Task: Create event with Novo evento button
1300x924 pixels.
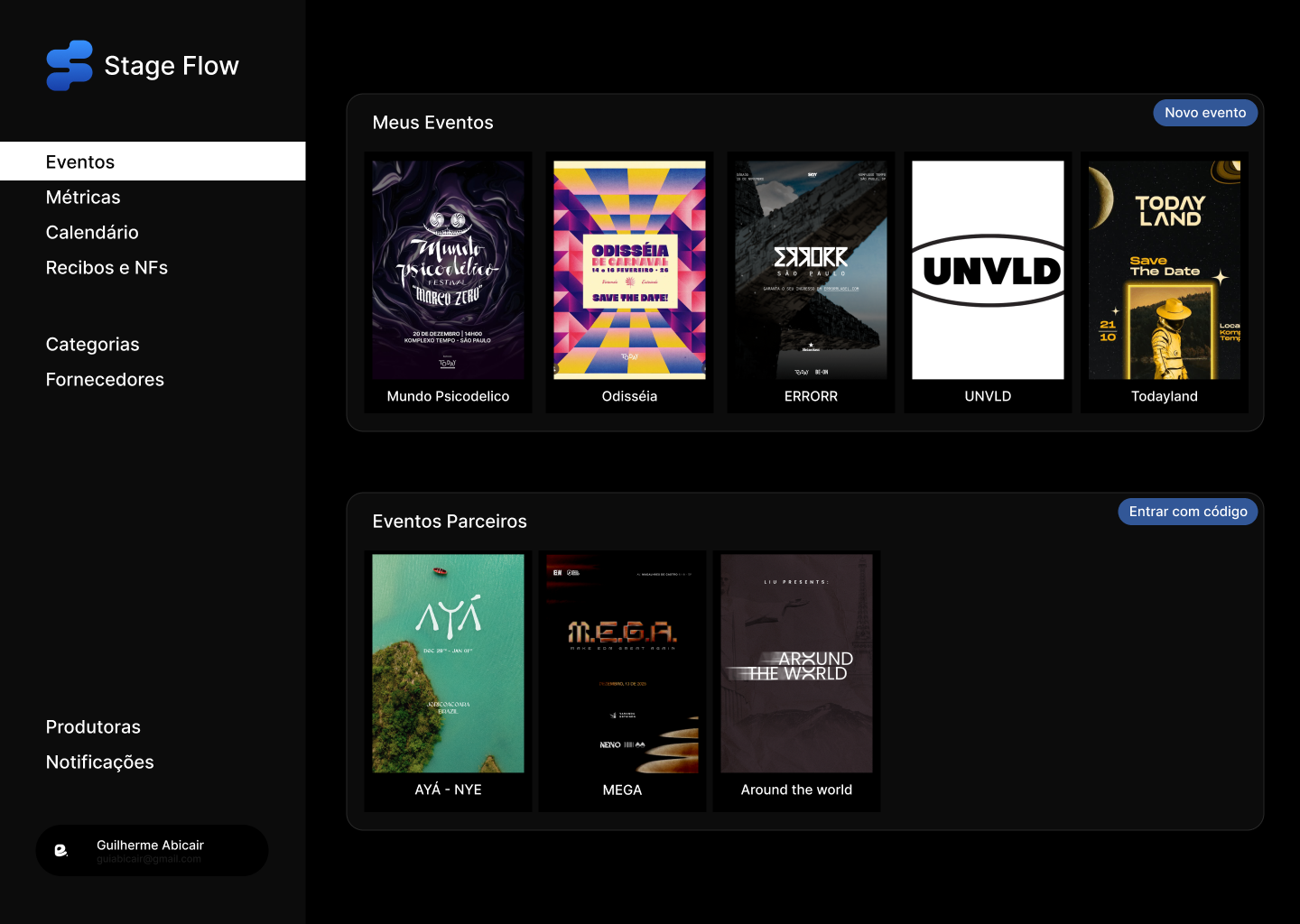Action: click(1205, 113)
